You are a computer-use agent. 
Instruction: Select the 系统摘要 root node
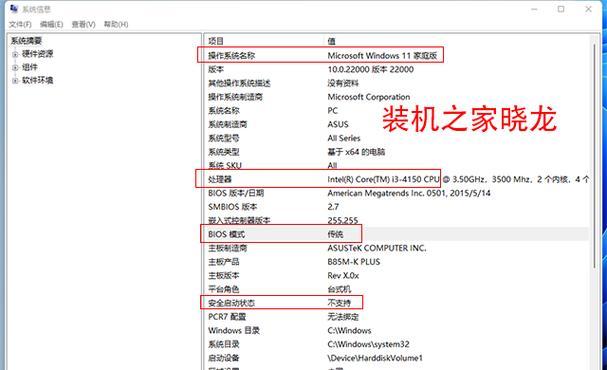pyautogui.click(x=26, y=41)
